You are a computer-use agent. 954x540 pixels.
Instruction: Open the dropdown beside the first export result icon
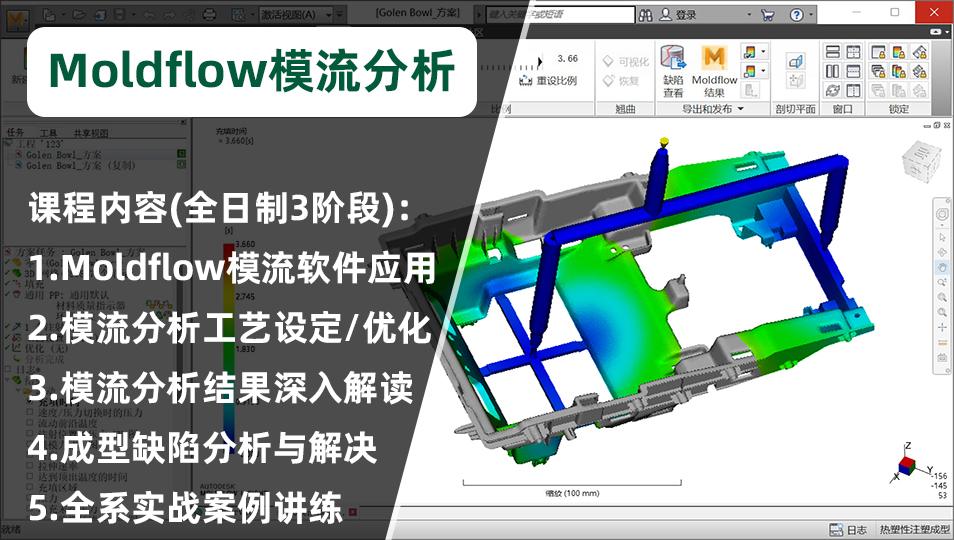(x=764, y=52)
